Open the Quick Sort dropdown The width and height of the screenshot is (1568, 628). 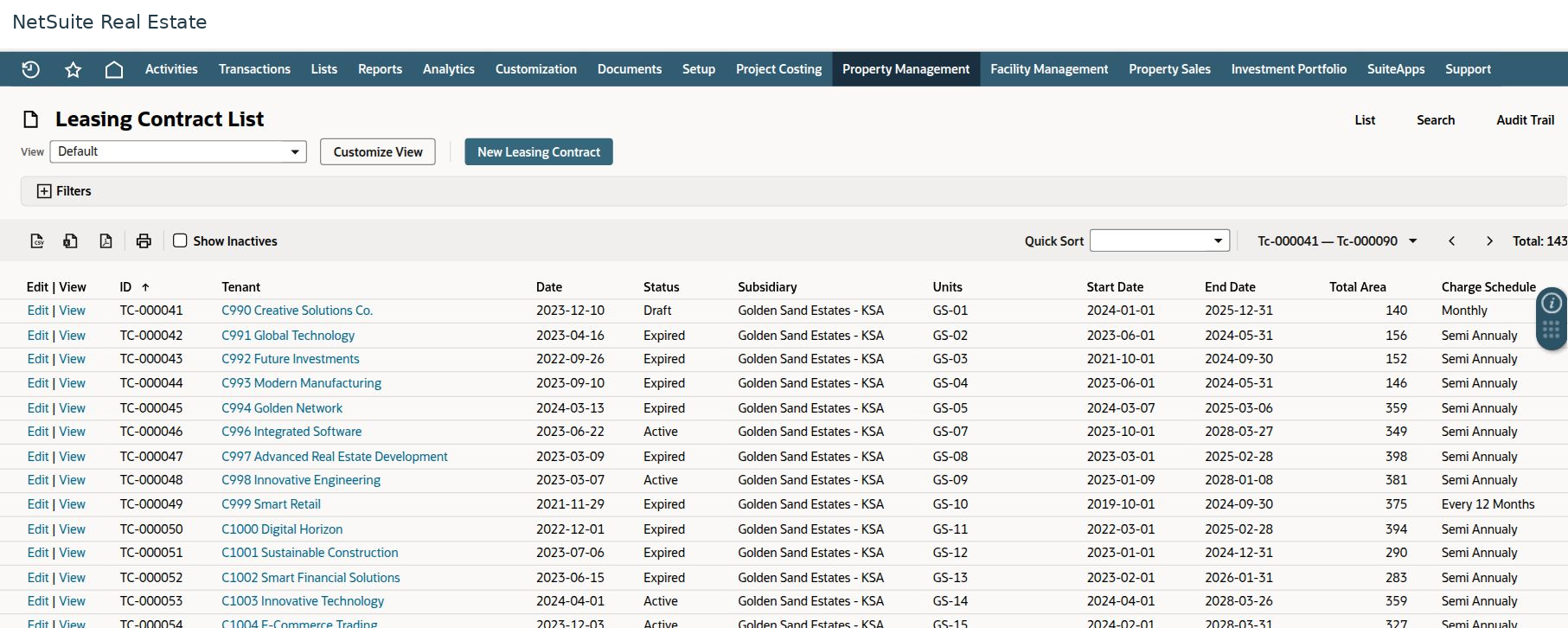point(1160,240)
